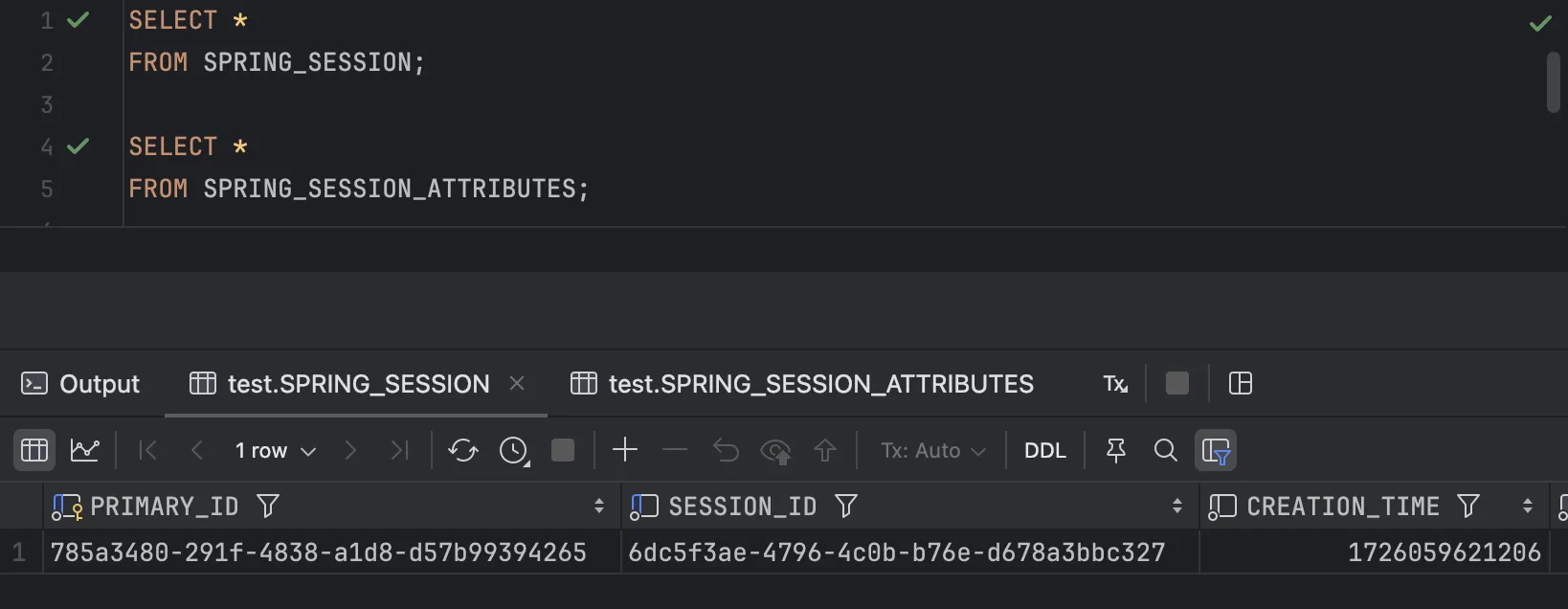Switch to table grid view
This screenshot has height=609, width=1568.
tap(34, 450)
